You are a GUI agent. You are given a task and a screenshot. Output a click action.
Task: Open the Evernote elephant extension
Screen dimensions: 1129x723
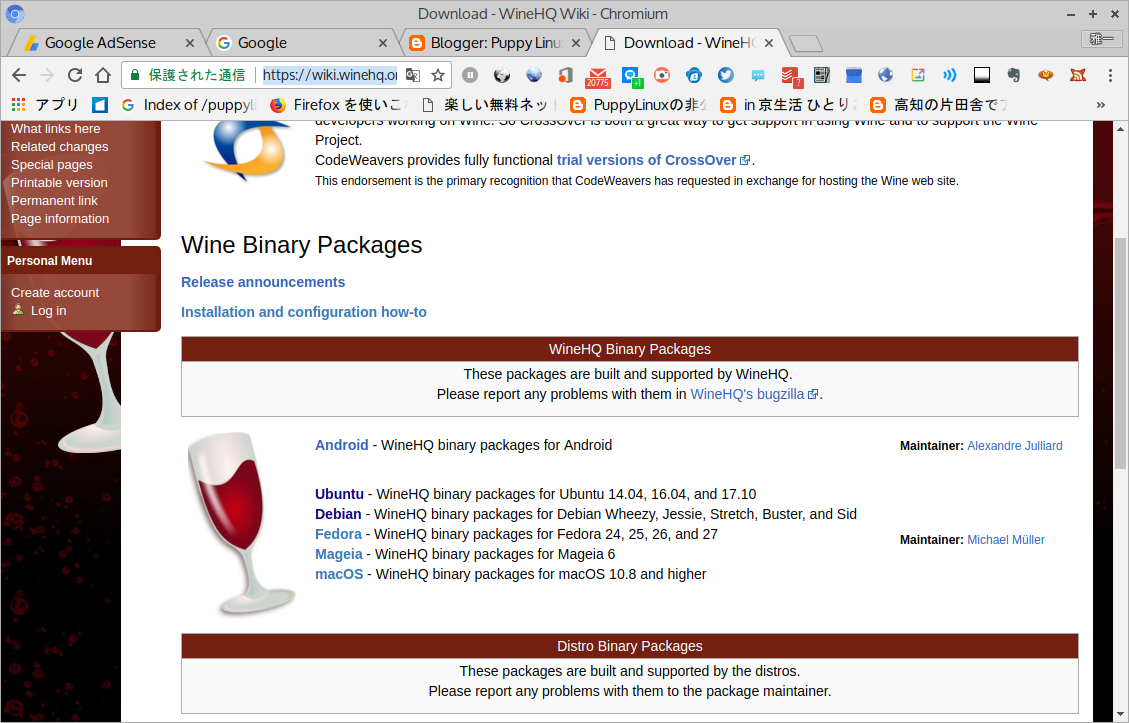1014,75
